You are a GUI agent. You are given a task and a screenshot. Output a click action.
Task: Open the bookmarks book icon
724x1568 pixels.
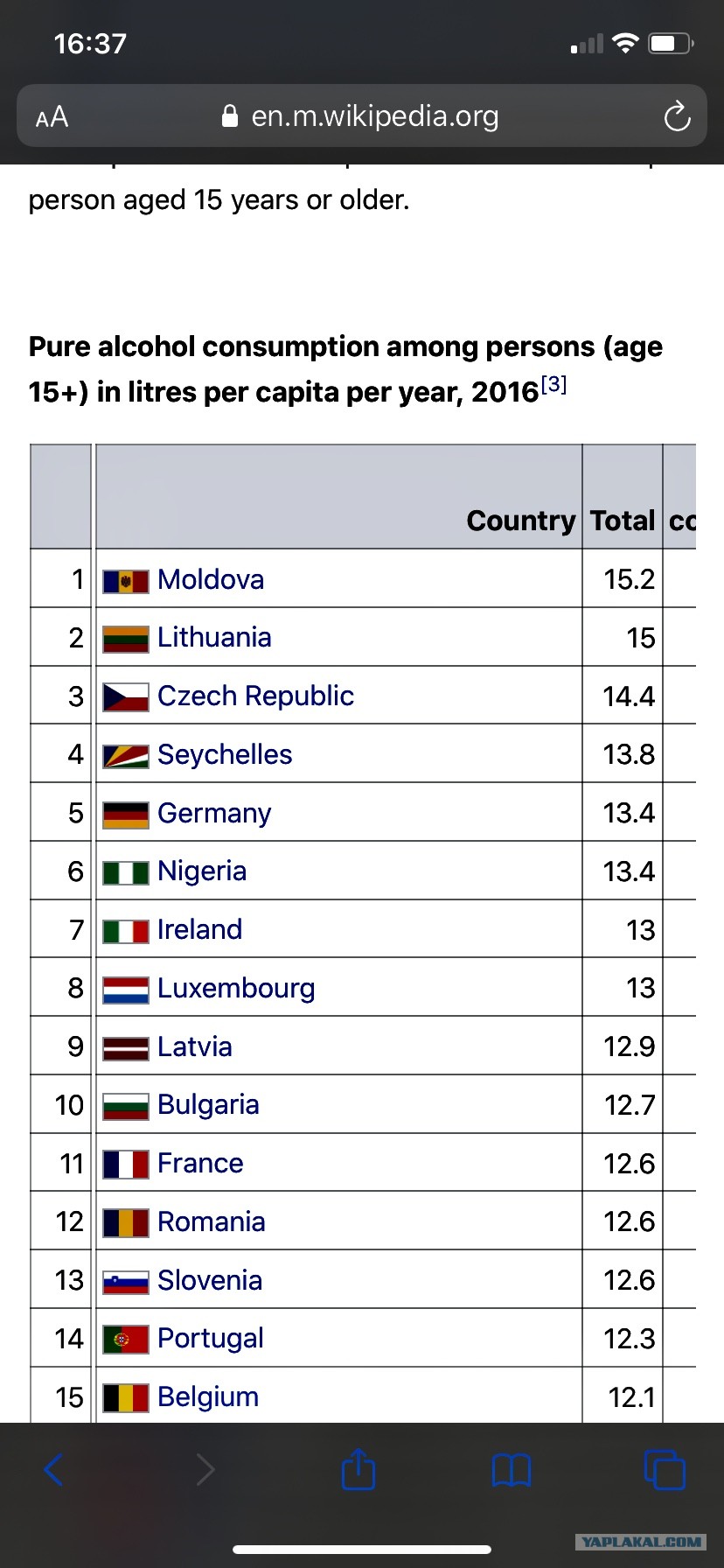pos(512,1470)
